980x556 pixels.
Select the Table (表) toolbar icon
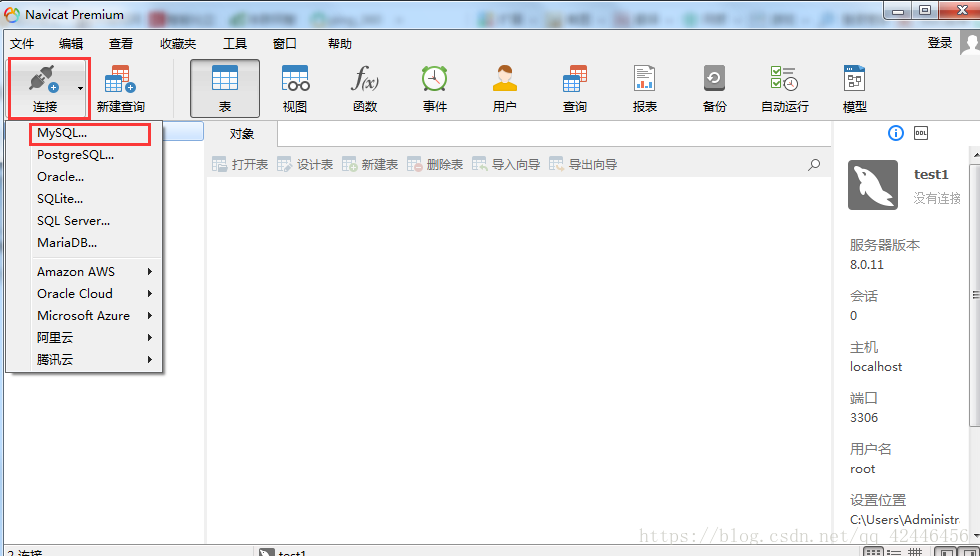225,79
